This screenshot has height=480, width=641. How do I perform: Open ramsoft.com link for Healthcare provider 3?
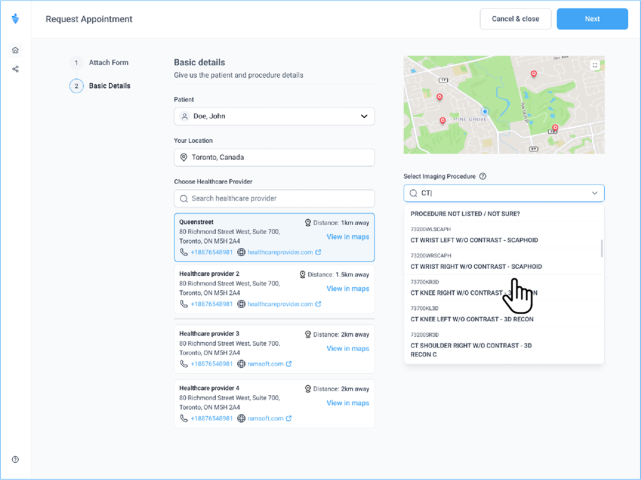[x=268, y=364]
